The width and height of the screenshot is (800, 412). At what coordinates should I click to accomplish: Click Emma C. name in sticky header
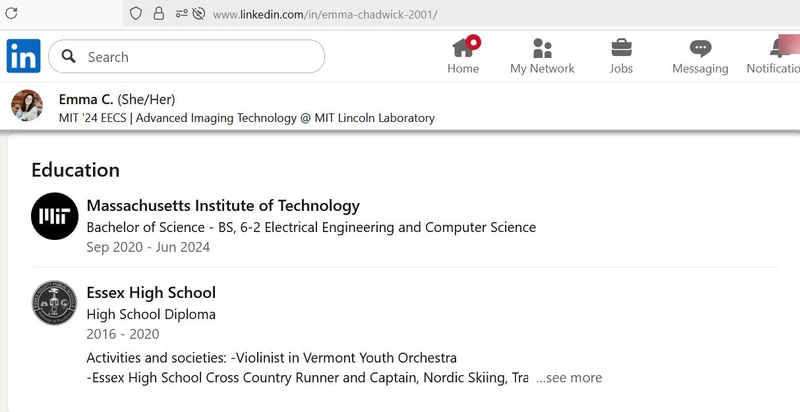[86, 99]
